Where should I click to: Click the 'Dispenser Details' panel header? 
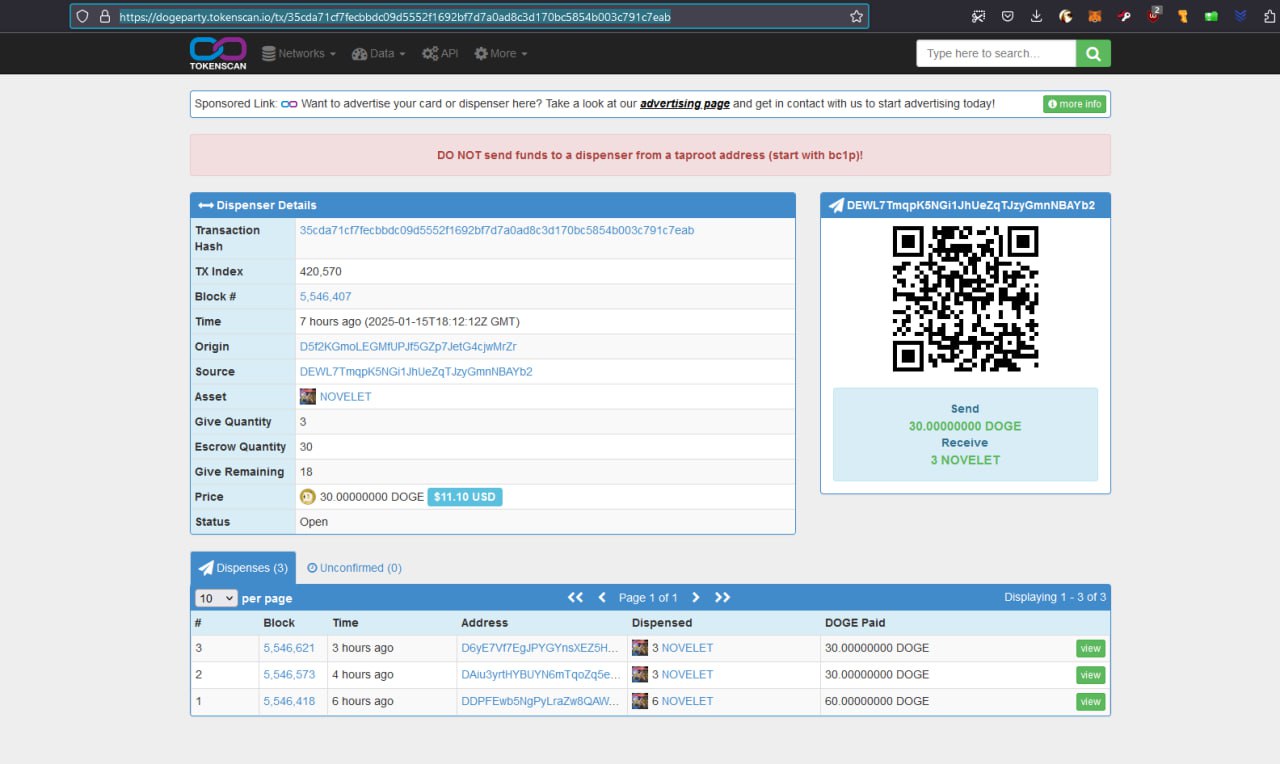[x=493, y=205]
